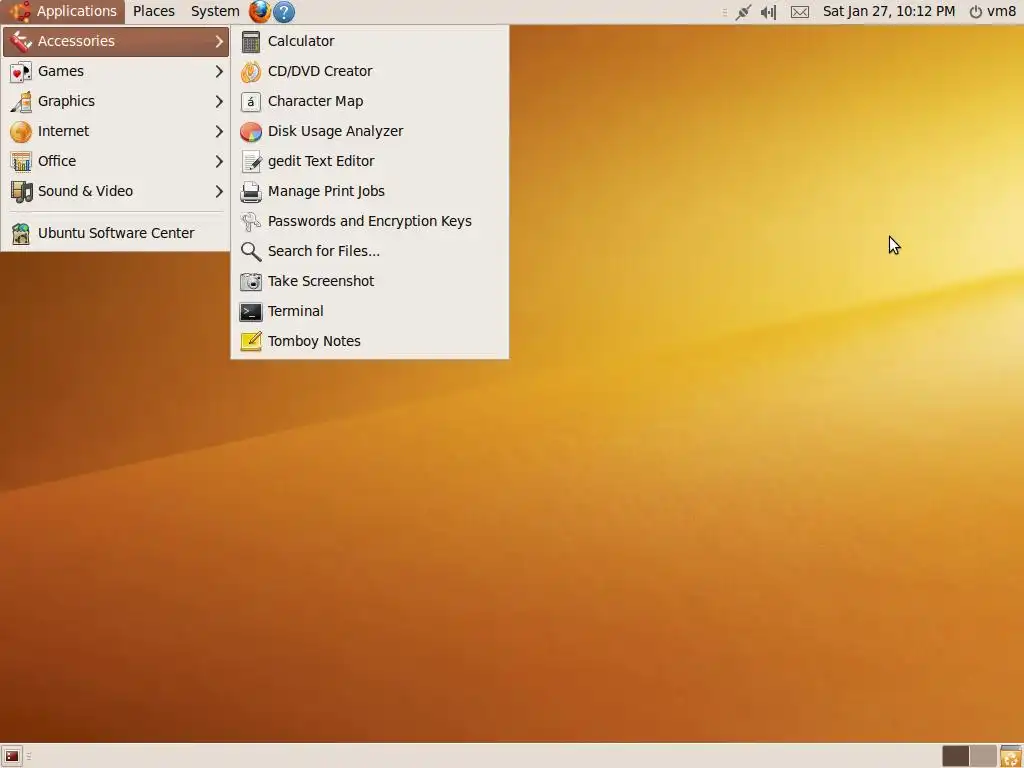
Task: Click the clock showing Sat Jan 27
Action: pos(889,11)
